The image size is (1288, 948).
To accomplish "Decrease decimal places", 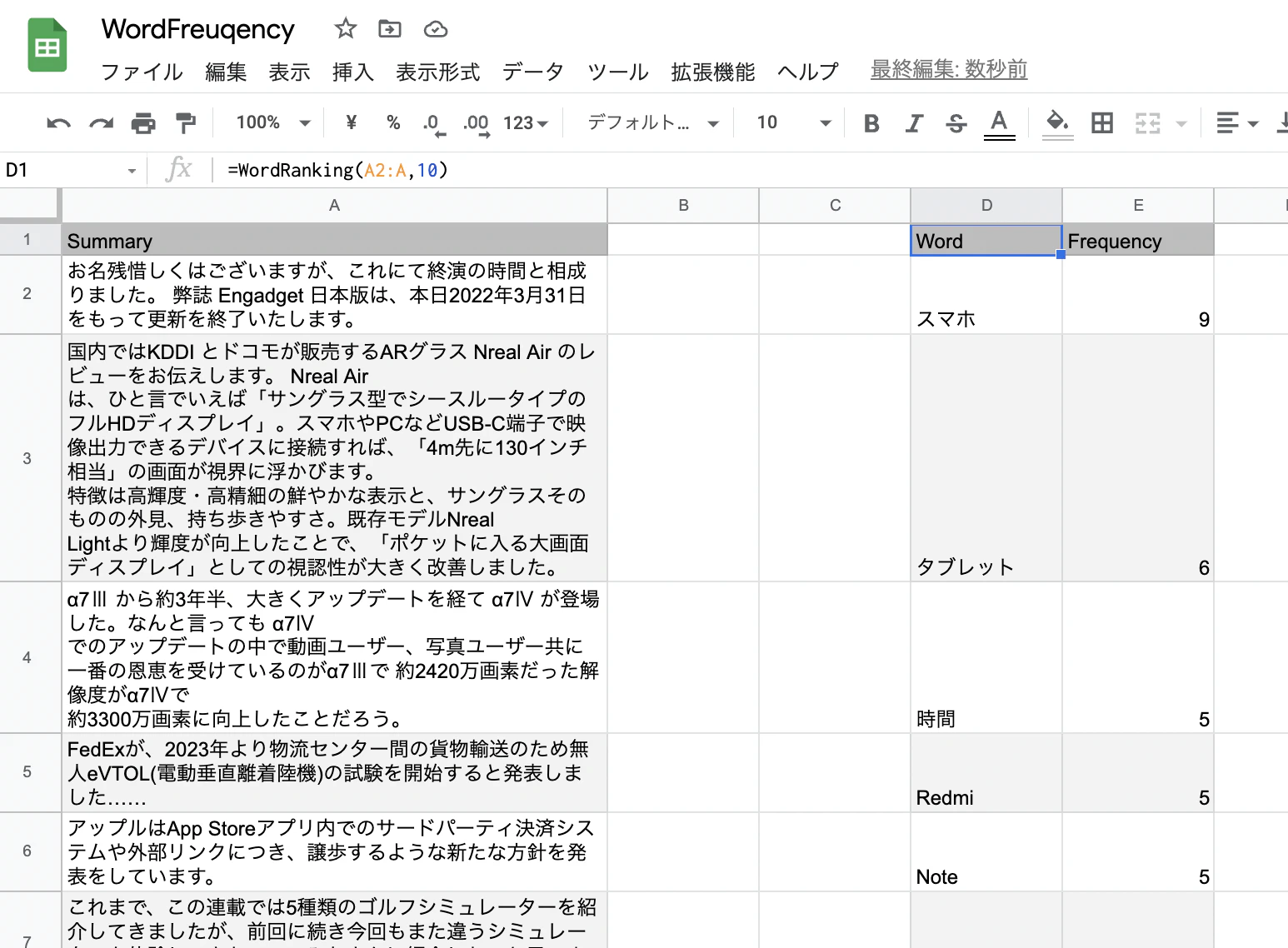I will click(x=434, y=123).
